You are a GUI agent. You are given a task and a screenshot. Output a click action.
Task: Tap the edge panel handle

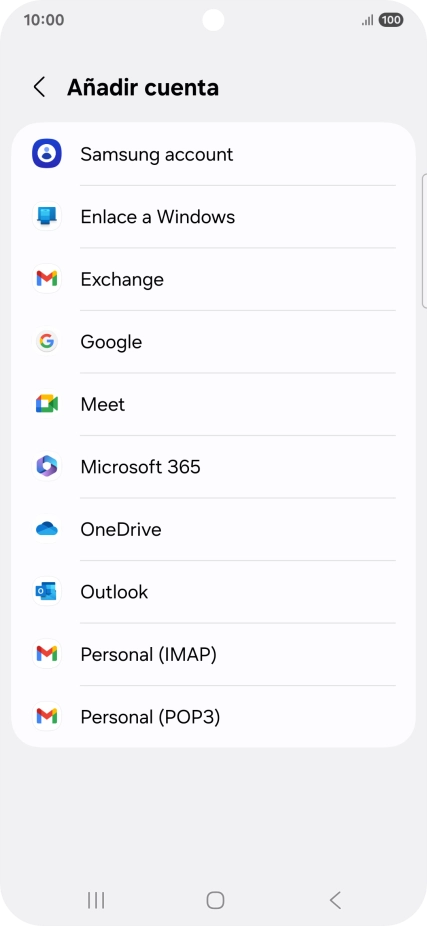click(424, 241)
